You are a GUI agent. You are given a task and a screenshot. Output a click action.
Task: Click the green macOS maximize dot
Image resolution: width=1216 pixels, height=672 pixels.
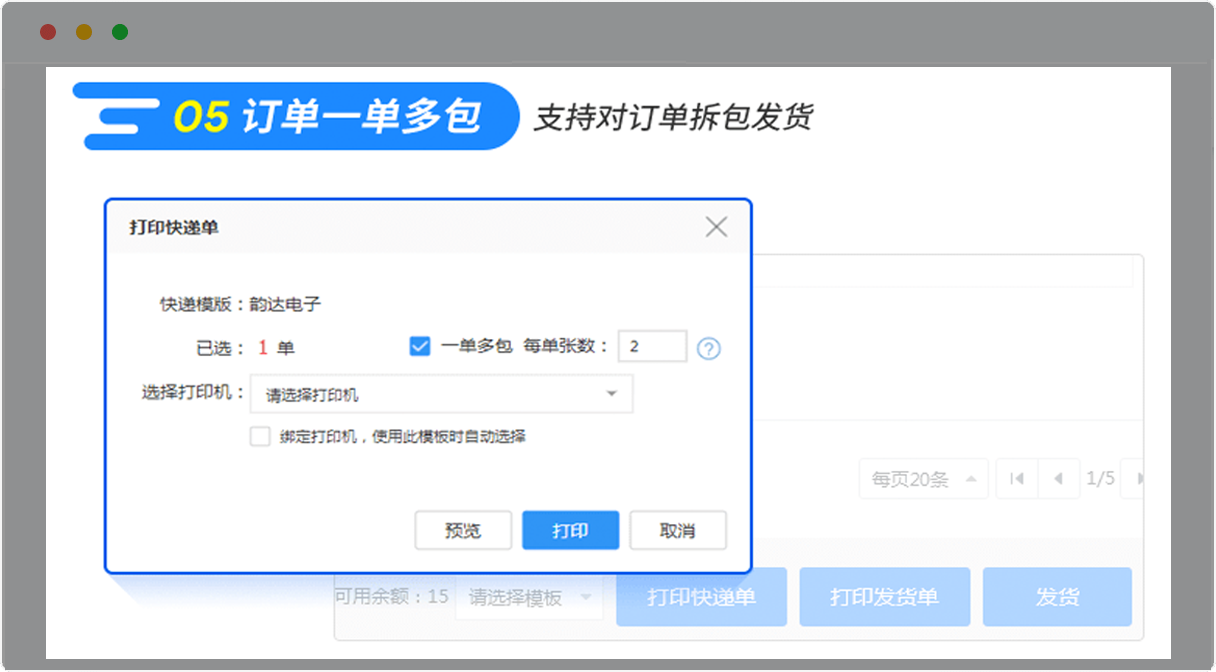click(x=120, y=32)
